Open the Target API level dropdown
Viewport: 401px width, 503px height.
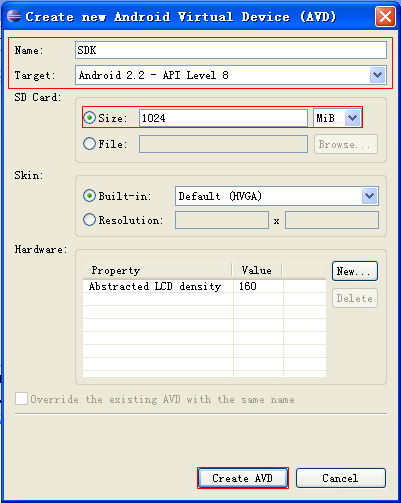pos(377,75)
